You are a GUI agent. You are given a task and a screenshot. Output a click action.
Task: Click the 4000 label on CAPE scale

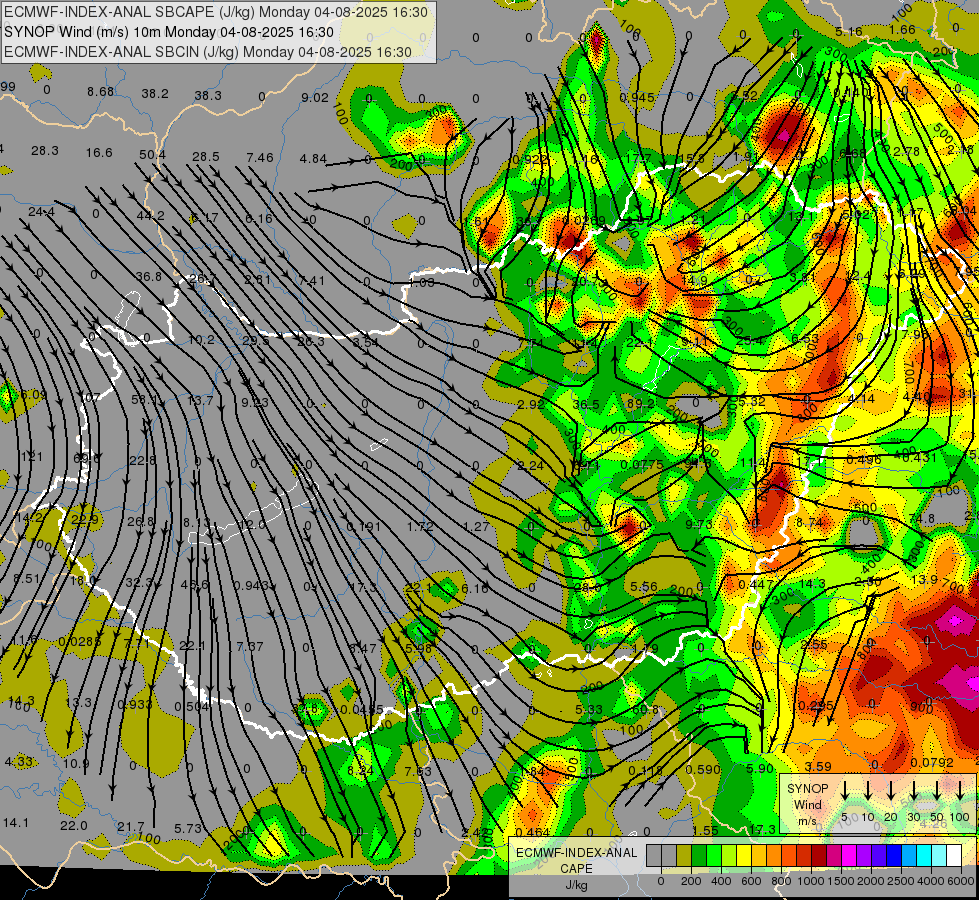(x=931, y=881)
